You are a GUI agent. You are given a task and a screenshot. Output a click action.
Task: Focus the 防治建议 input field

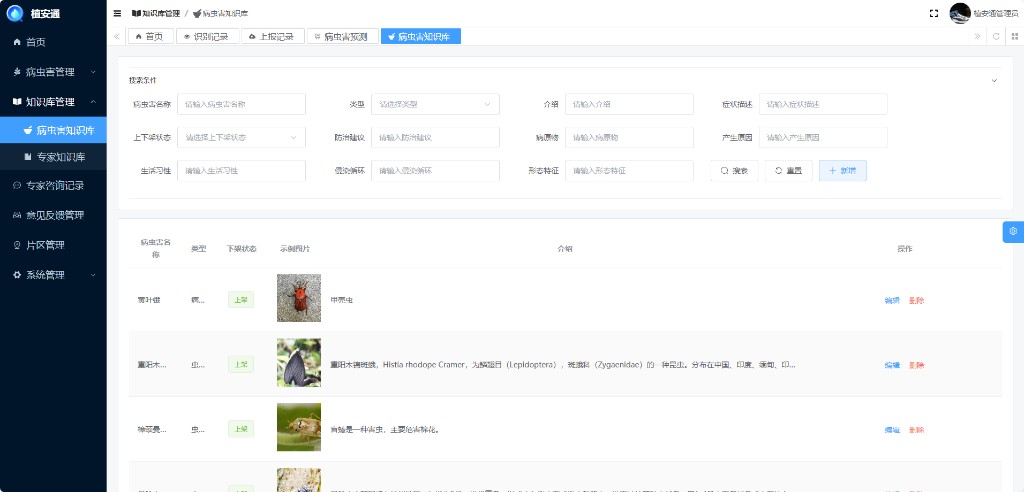[435, 138]
